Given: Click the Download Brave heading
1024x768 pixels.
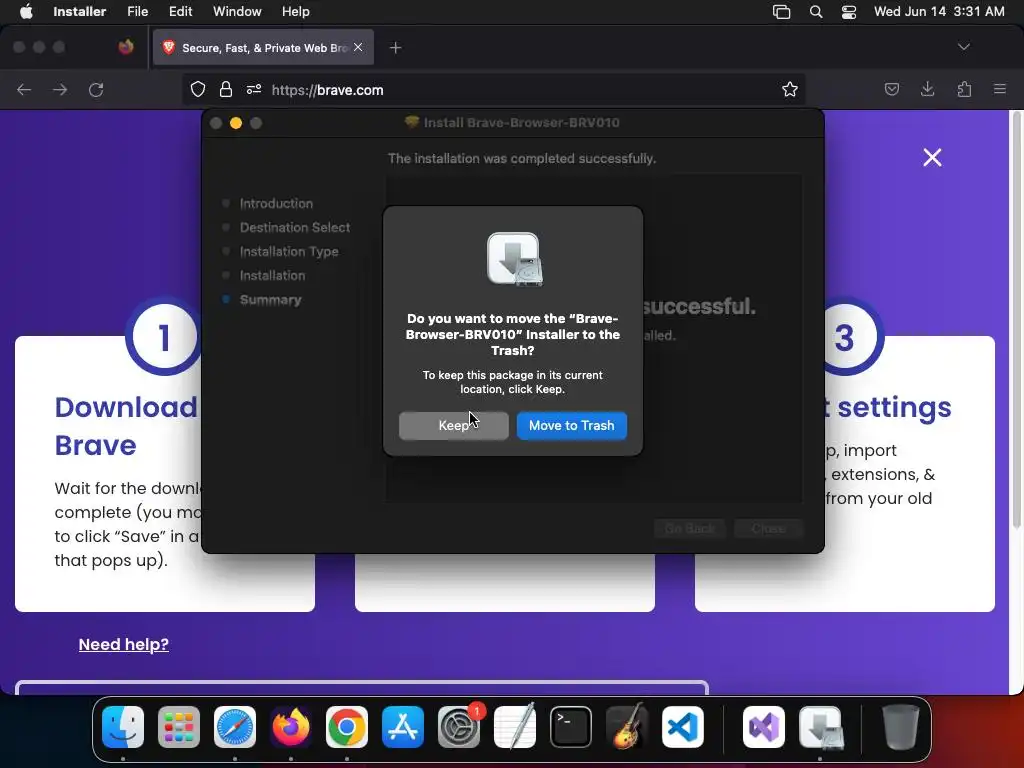Looking at the screenshot, I should [126, 426].
